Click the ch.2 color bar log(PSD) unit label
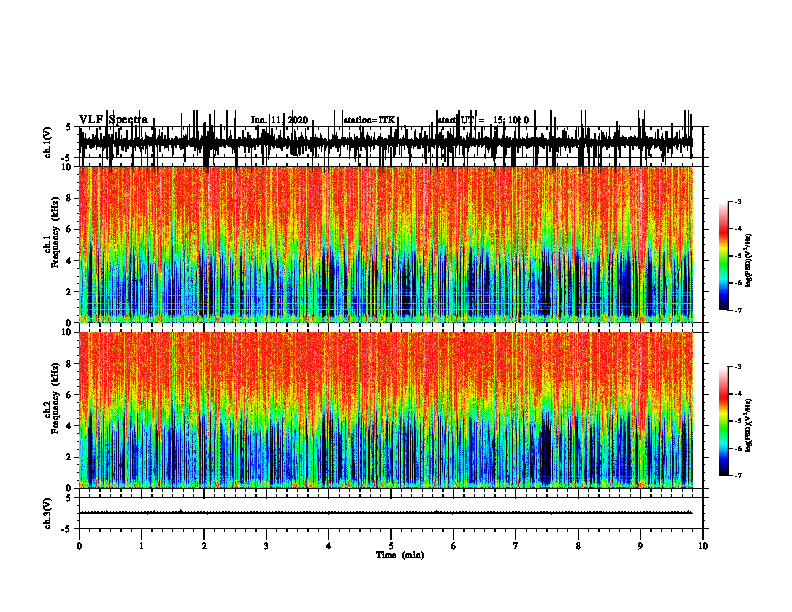The image size is (792, 612). (x=749, y=426)
